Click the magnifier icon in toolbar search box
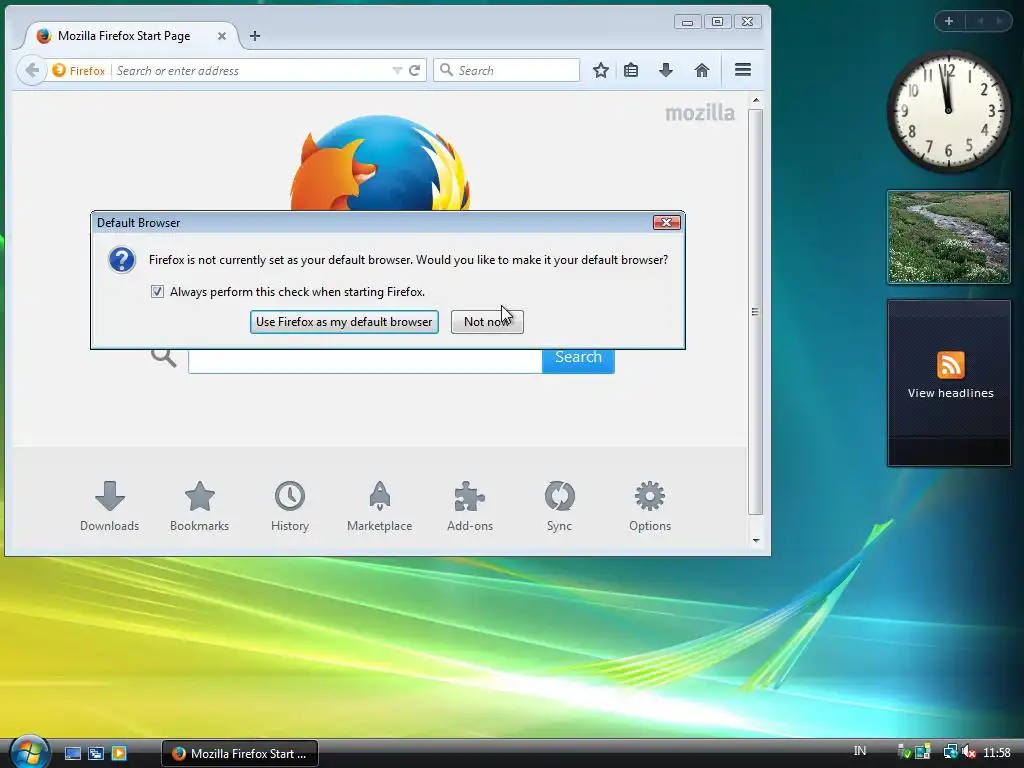 pos(446,70)
